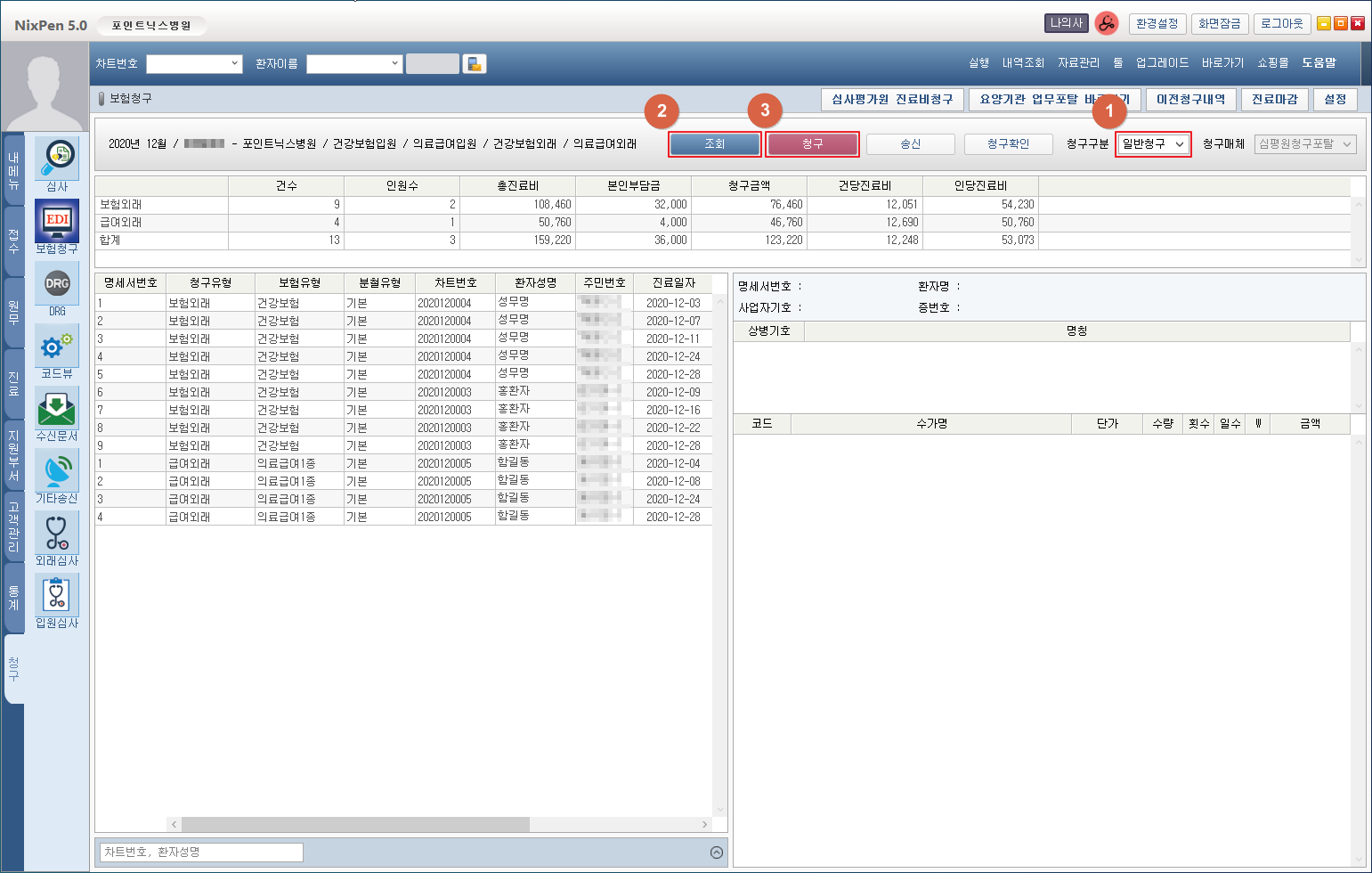Screen dimensions: 1372x873
Task: Open 수신문서 inbox icon
Action: 57,408
